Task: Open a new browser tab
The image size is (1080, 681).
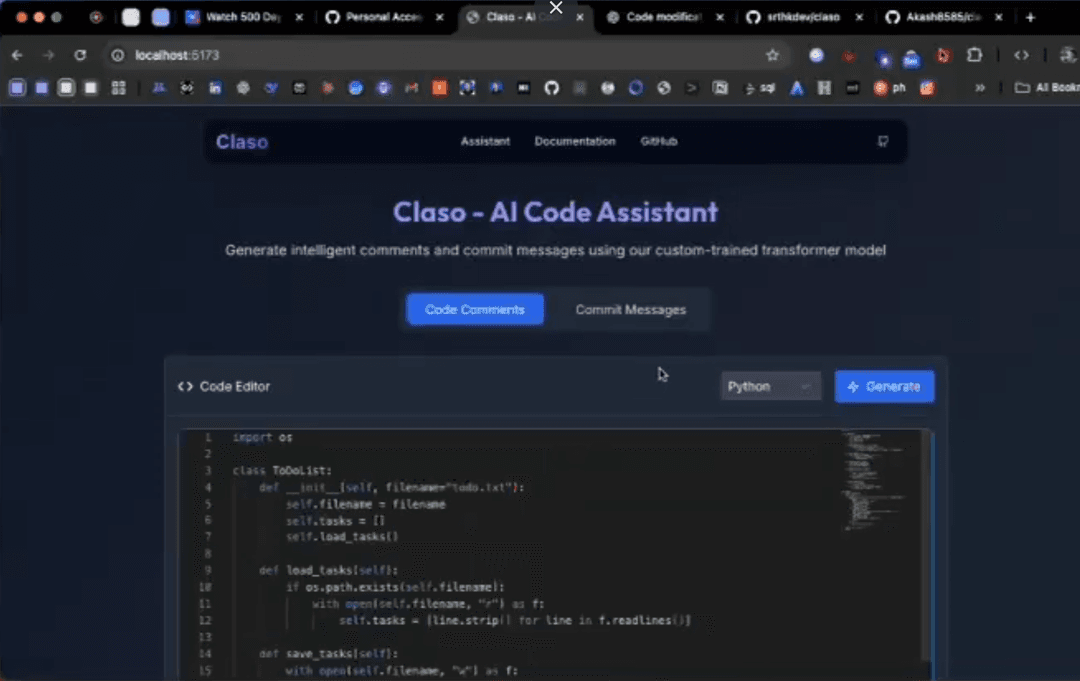Action: [x=1030, y=17]
